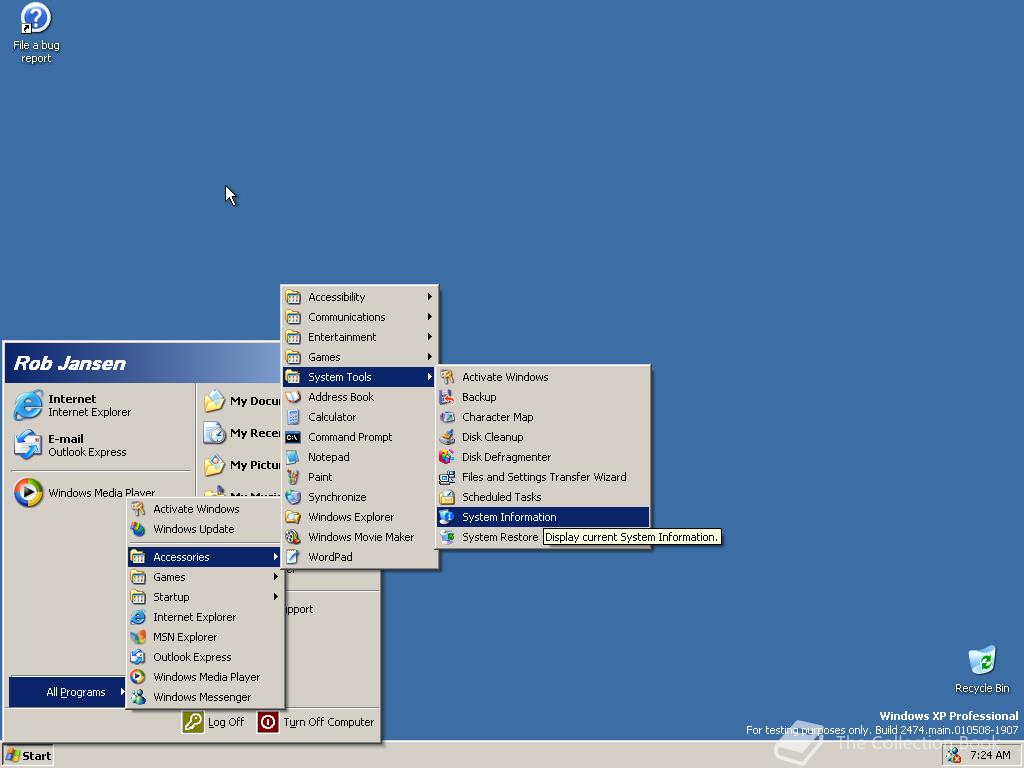The width and height of the screenshot is (1024, 768).
Task: Click the Log Off key icon
Action: tap(193, 722)
